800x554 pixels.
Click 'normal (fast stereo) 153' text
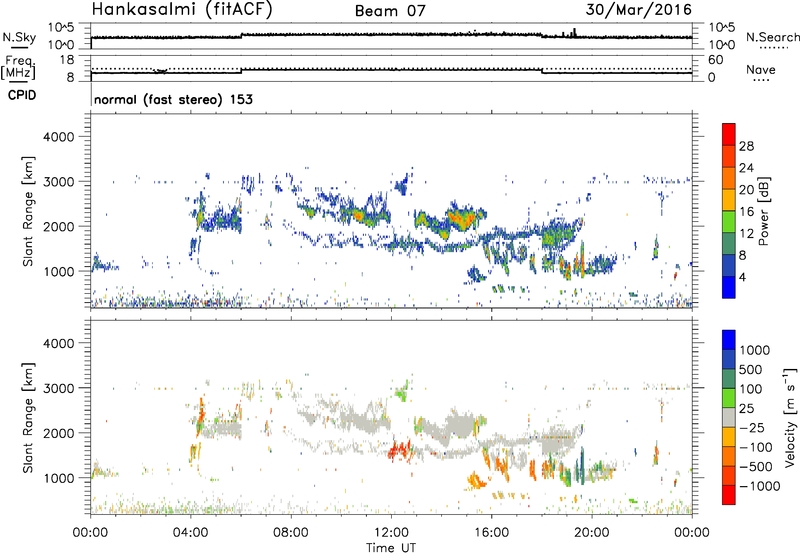pyautogui.click(x=173, y=99)
